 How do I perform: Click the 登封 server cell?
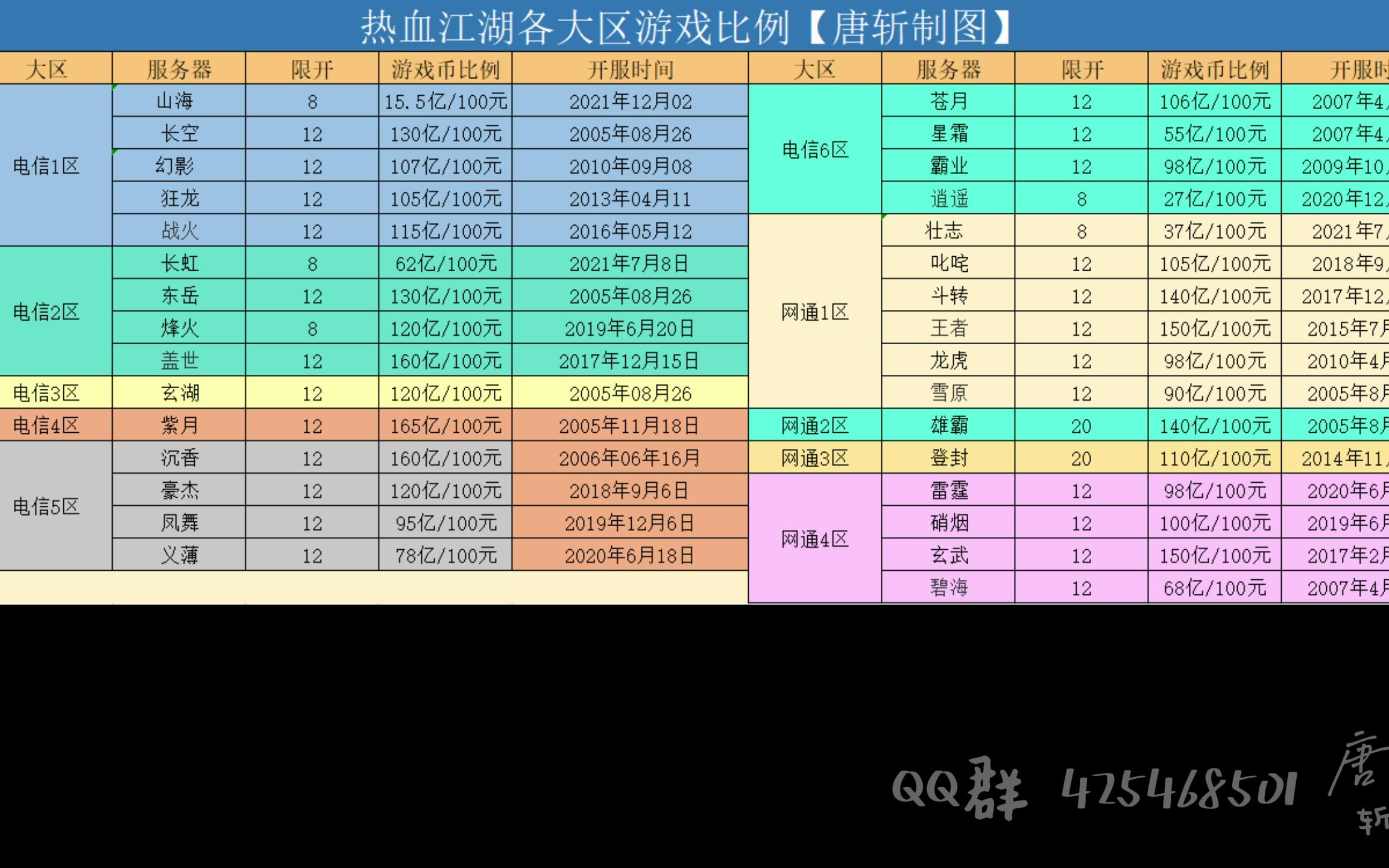[x=948, y=458]
